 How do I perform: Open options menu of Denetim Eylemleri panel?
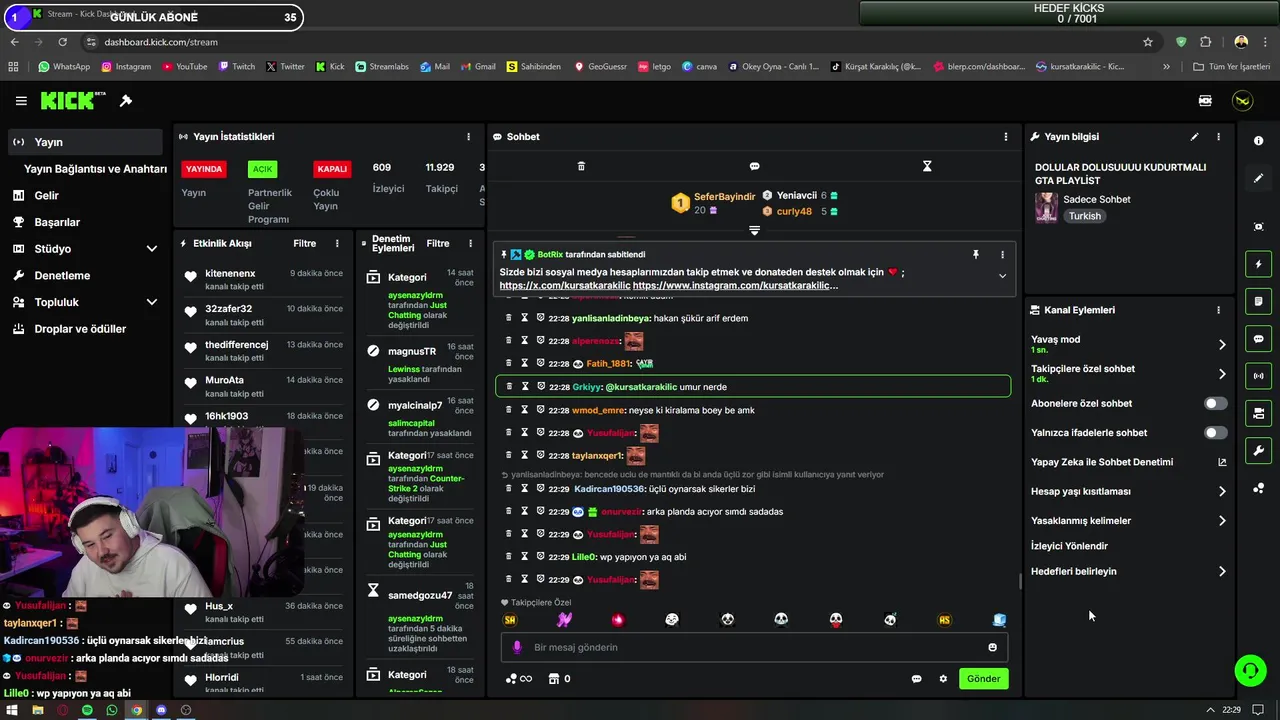tap(470, 243)
